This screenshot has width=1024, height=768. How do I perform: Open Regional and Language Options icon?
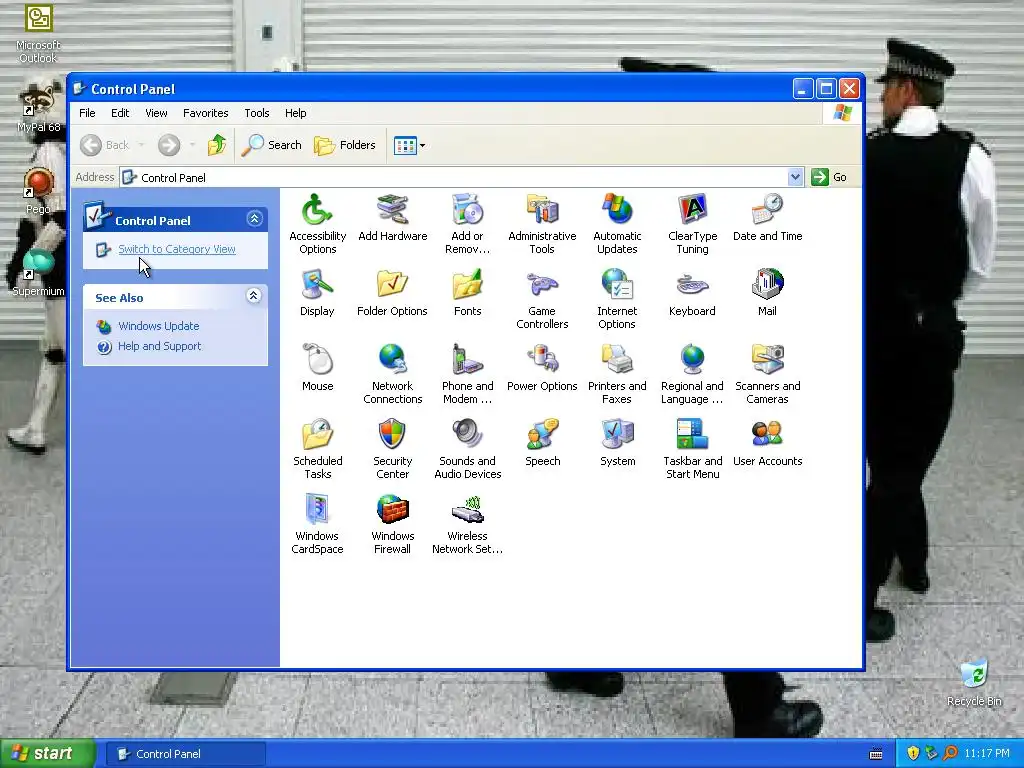point(692,374)
